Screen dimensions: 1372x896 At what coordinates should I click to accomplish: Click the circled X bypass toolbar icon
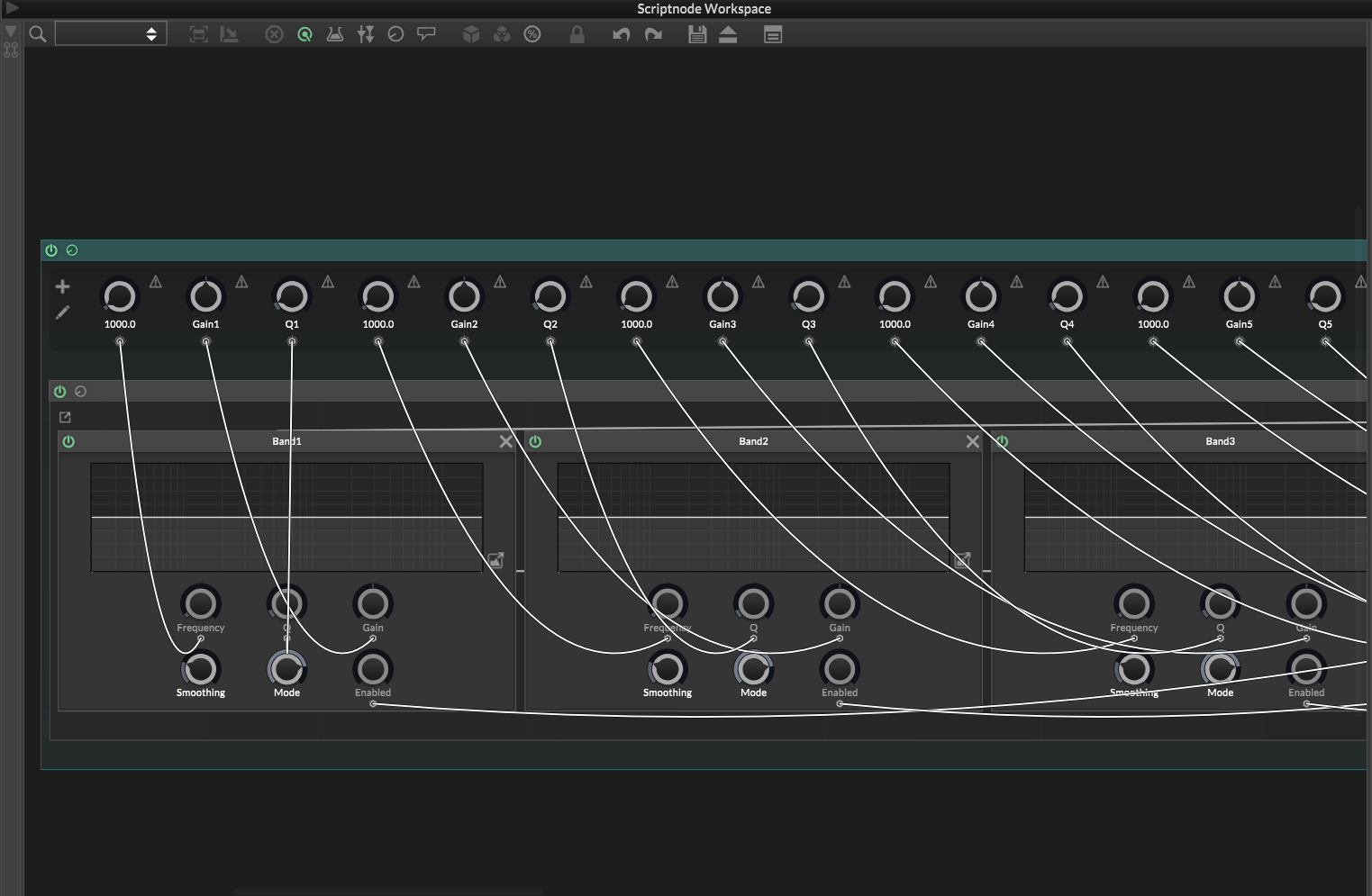(274, 34)
